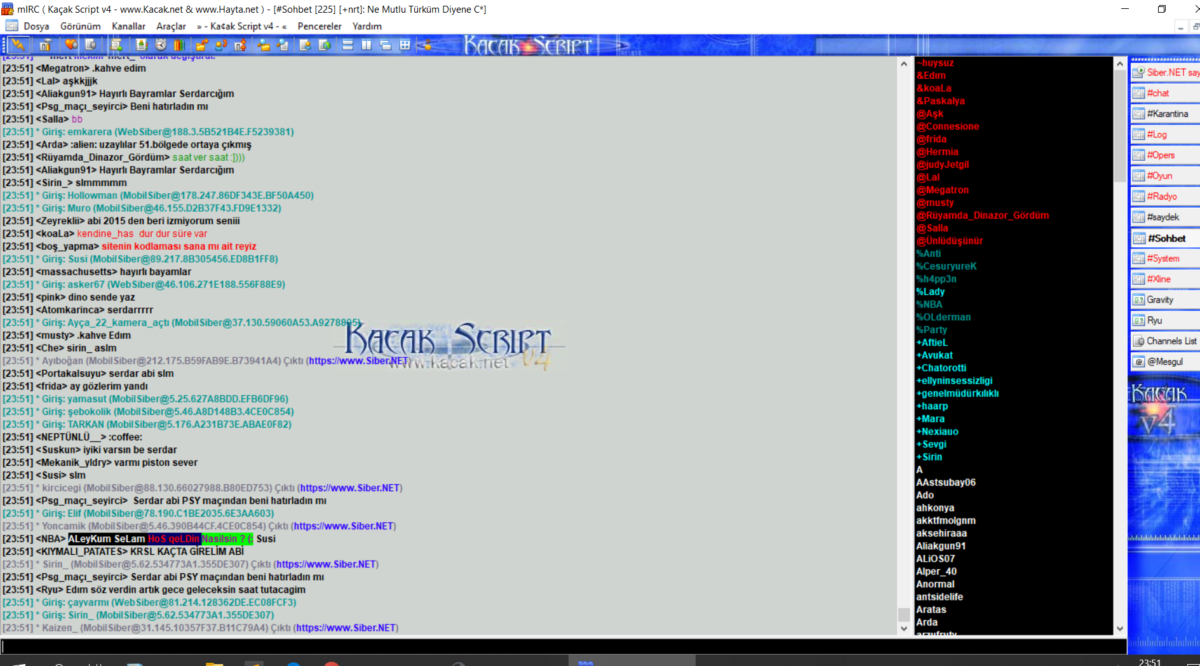Image resolution: width=1200 pixels, height=666 pixels.
Task: Open Received Files toolbar icon
Action: tap(264, 45)
